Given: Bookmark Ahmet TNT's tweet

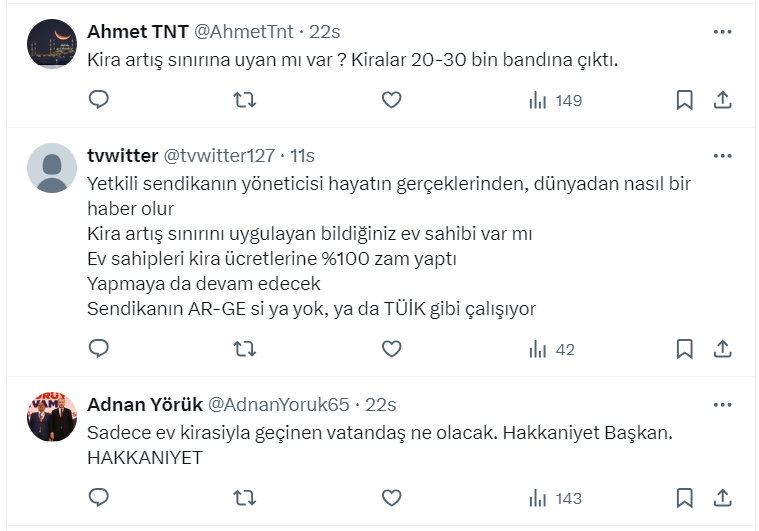Looking at the screenshot, I should (x=685, y=100).
